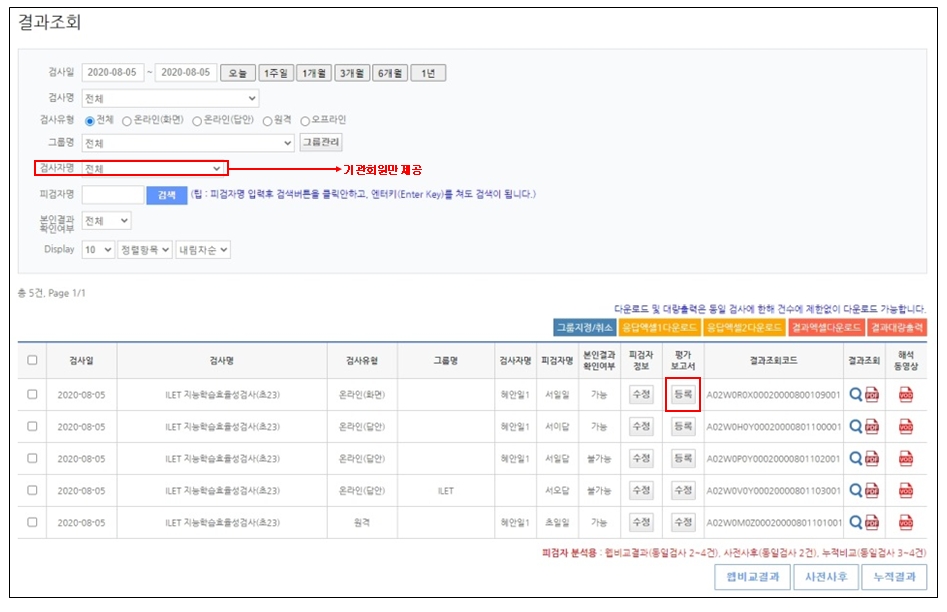The width and height of the screenshot is (947, 612).
Task: Set date range with 1개월 button
Action: click(314, 73)
